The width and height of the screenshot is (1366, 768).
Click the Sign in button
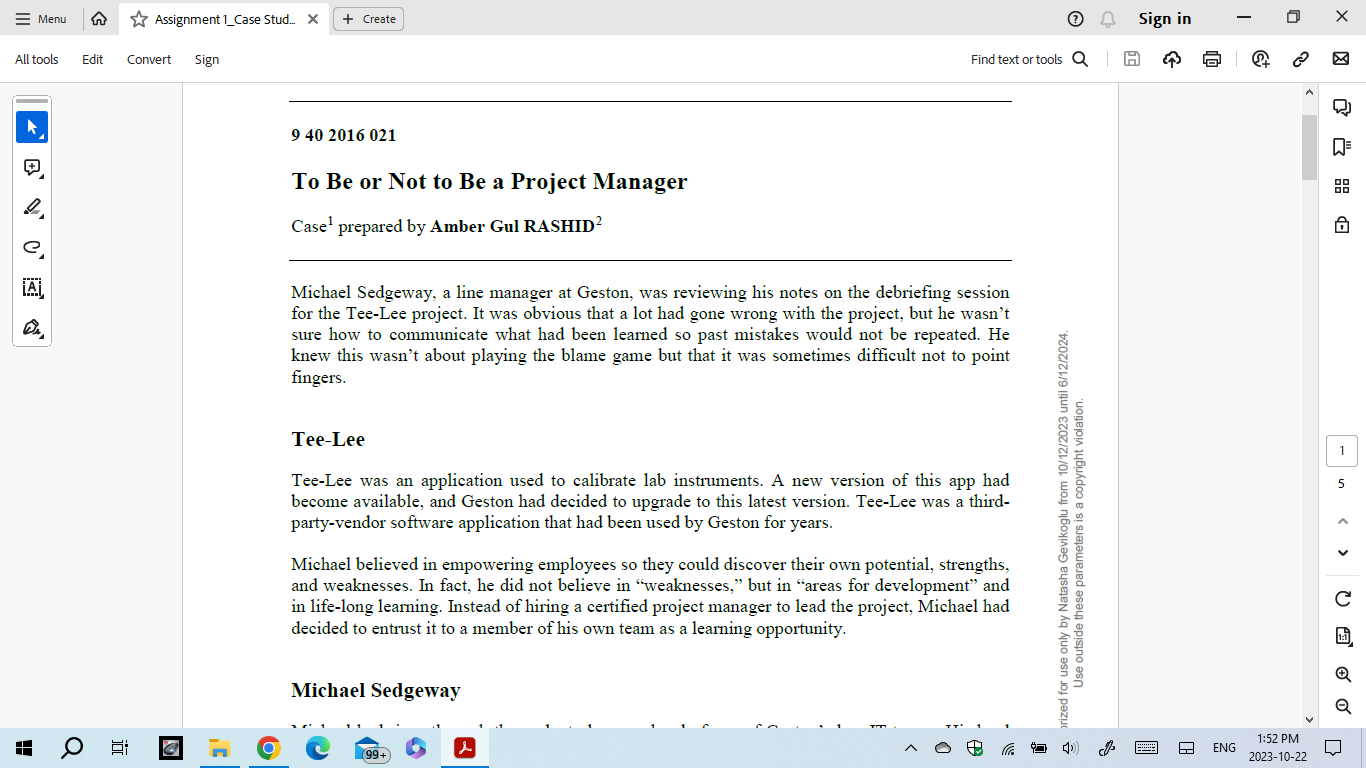tap(1164, 17)
